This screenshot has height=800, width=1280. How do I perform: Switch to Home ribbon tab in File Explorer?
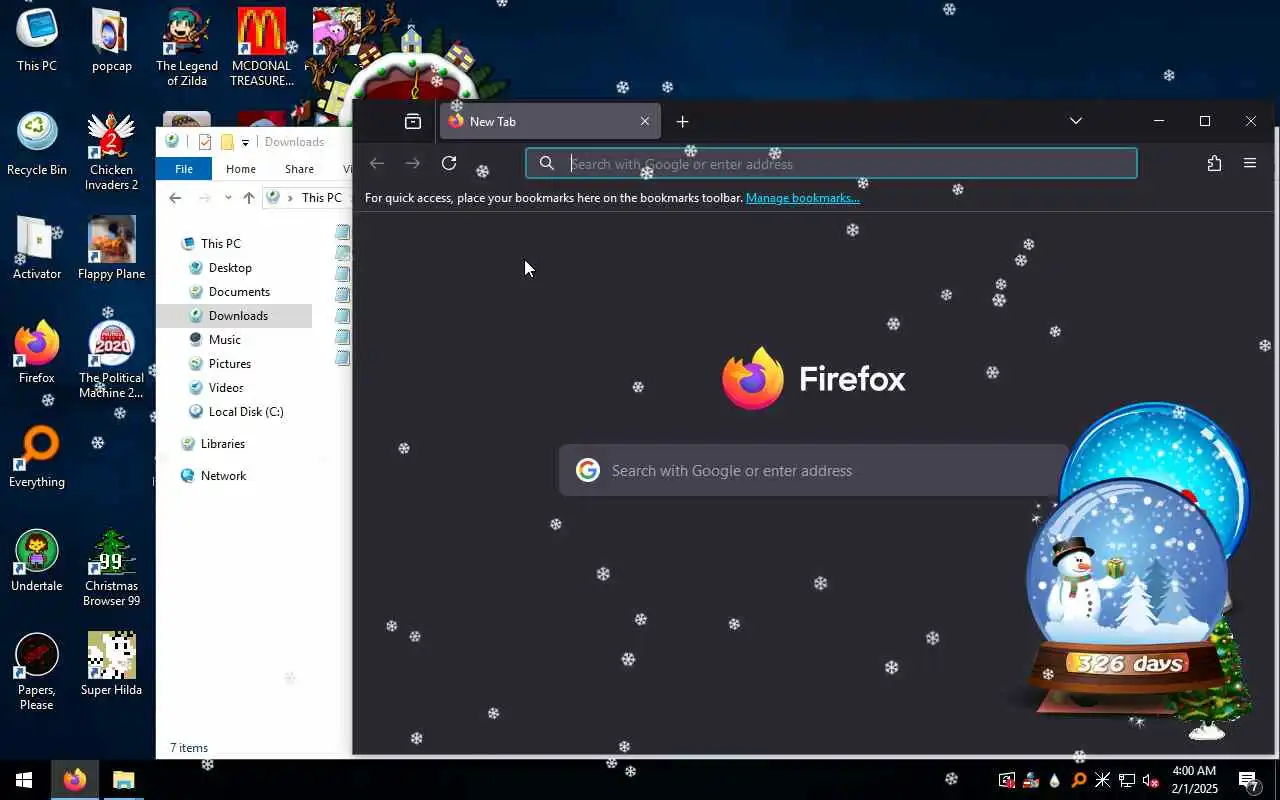[x=241, y=169]
